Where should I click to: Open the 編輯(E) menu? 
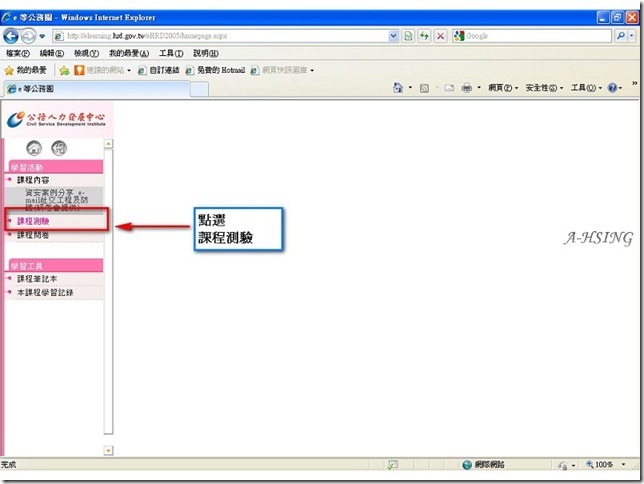click(52, 53)
